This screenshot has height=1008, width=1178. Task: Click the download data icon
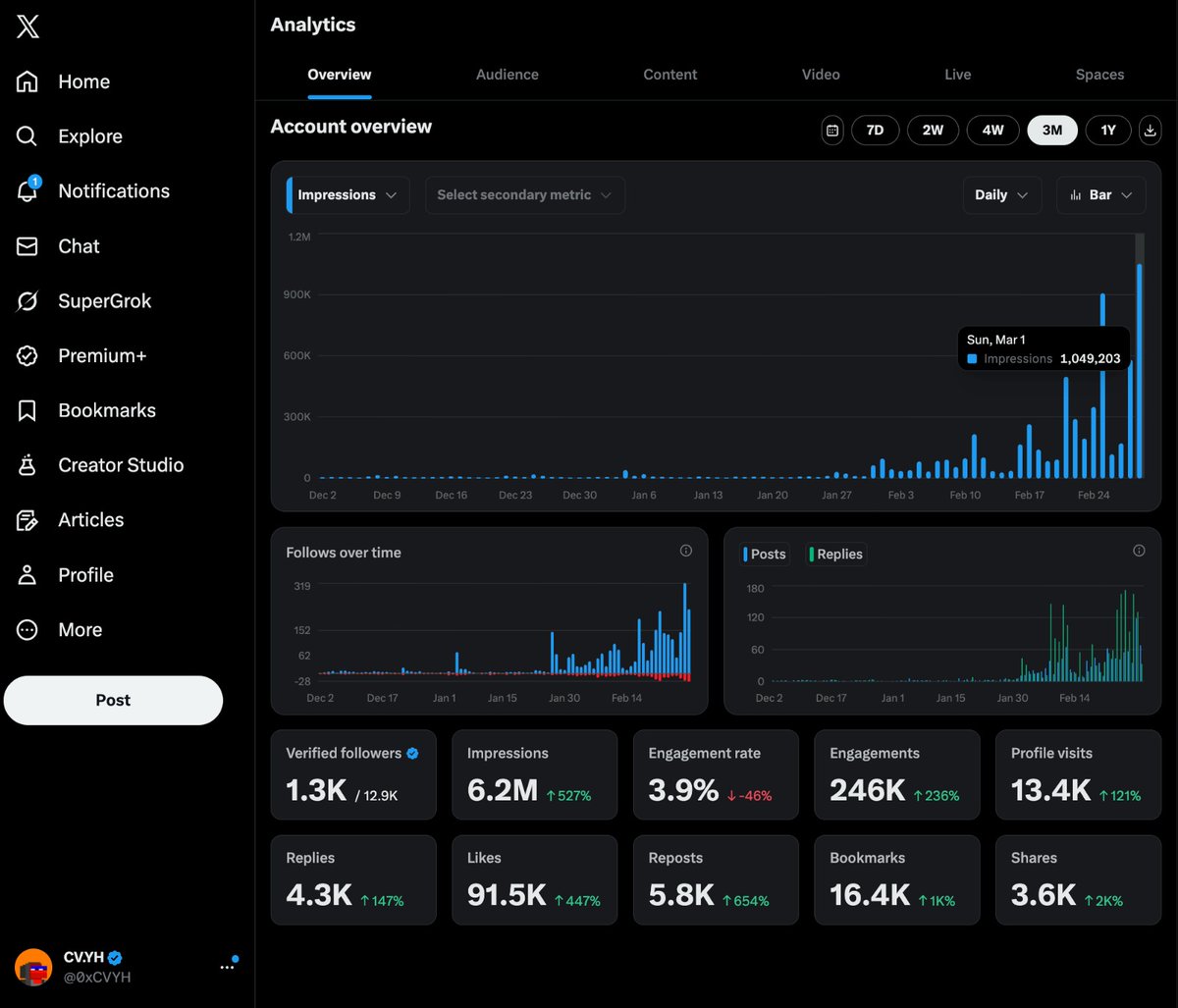coord(1151,131)
